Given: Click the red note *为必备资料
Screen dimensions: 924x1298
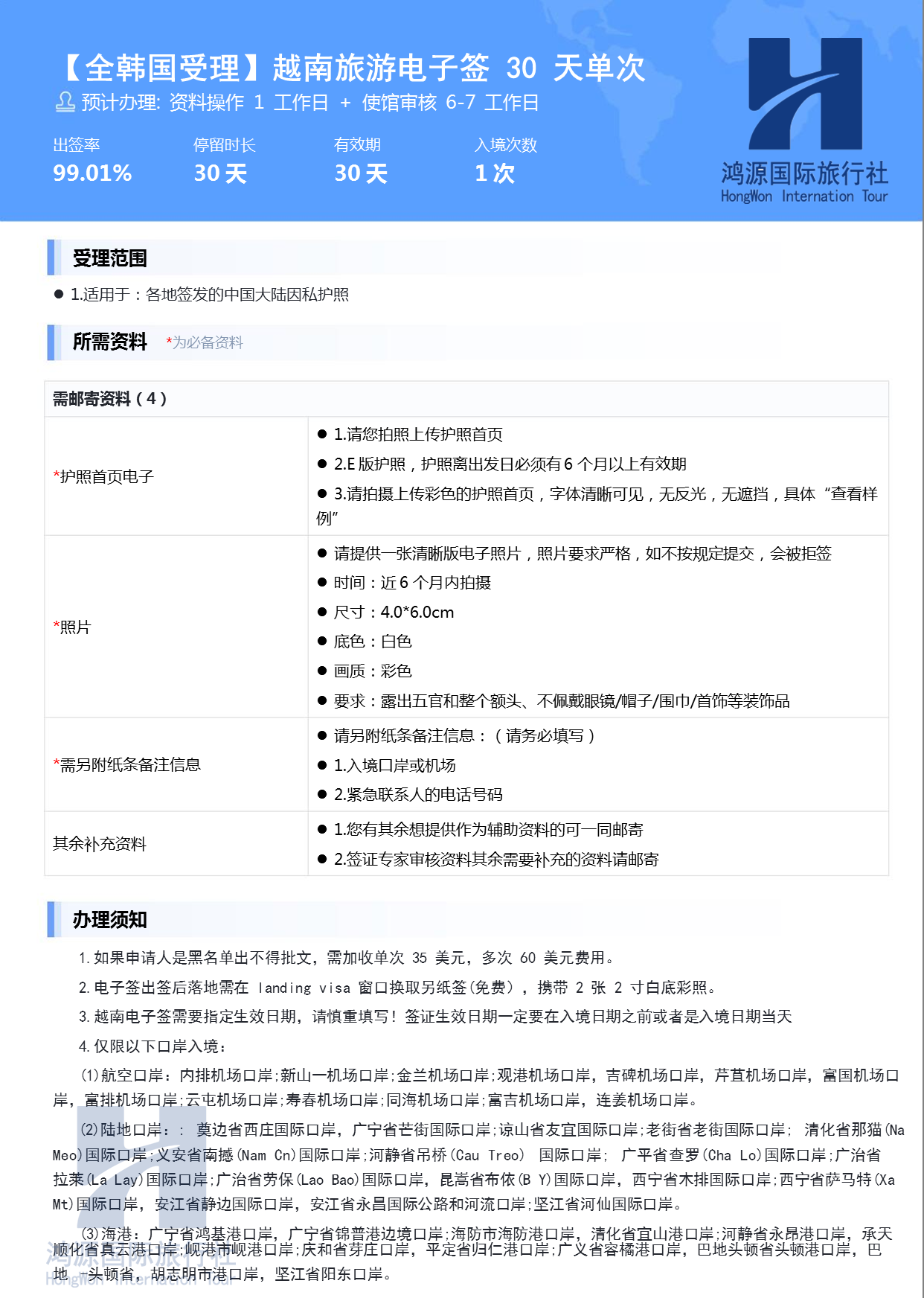Looking at the screenshot, I should point(205,342).
